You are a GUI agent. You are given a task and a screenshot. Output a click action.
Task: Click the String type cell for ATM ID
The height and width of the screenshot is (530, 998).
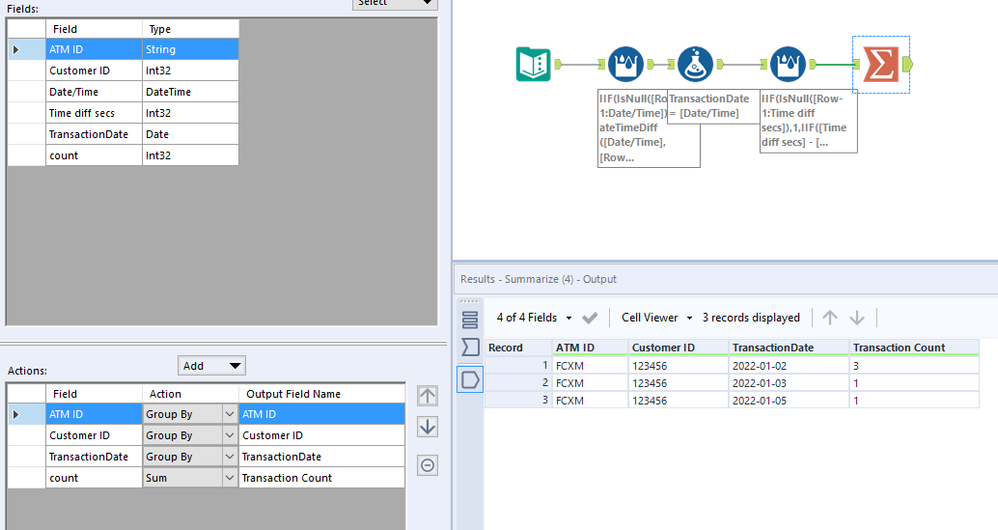[190, 50]
